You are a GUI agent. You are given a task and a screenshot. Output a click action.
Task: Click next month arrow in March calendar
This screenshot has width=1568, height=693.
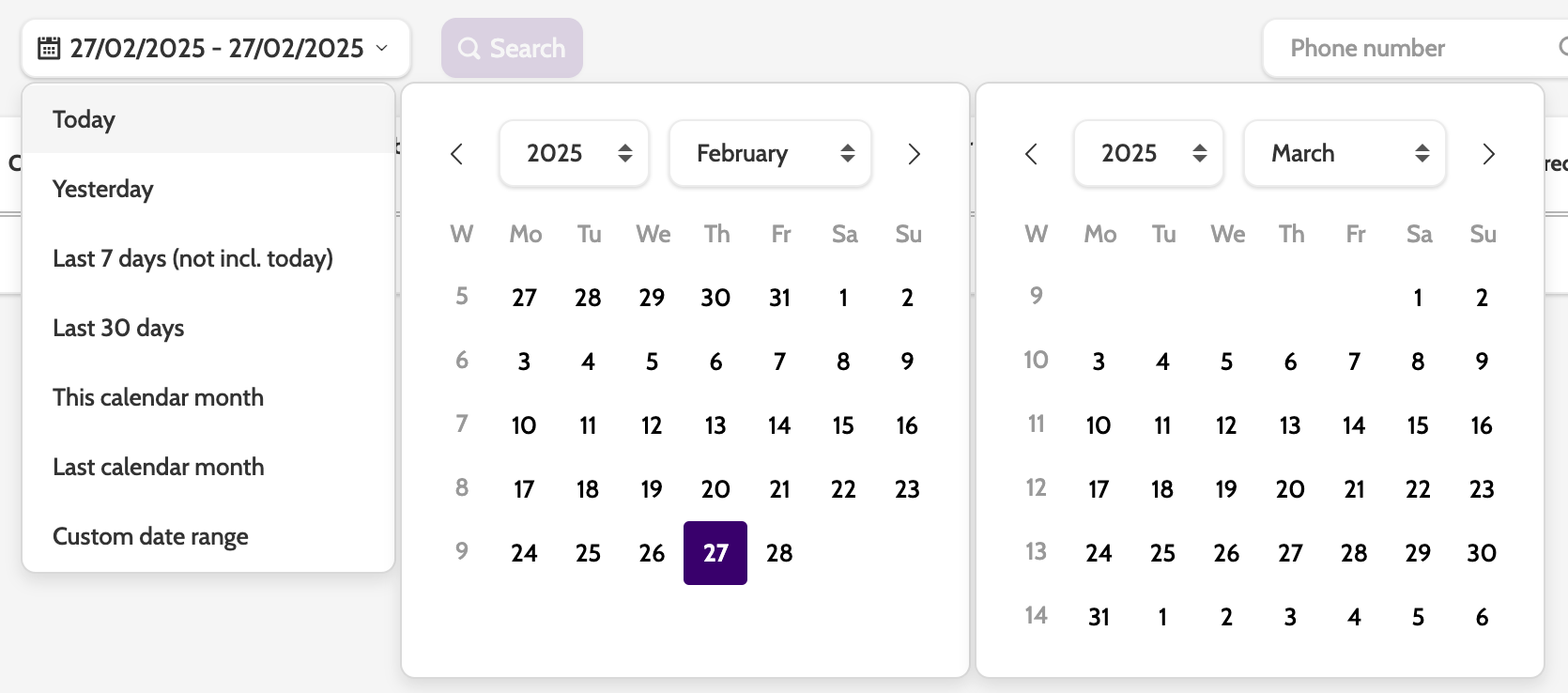[1488, 154]
